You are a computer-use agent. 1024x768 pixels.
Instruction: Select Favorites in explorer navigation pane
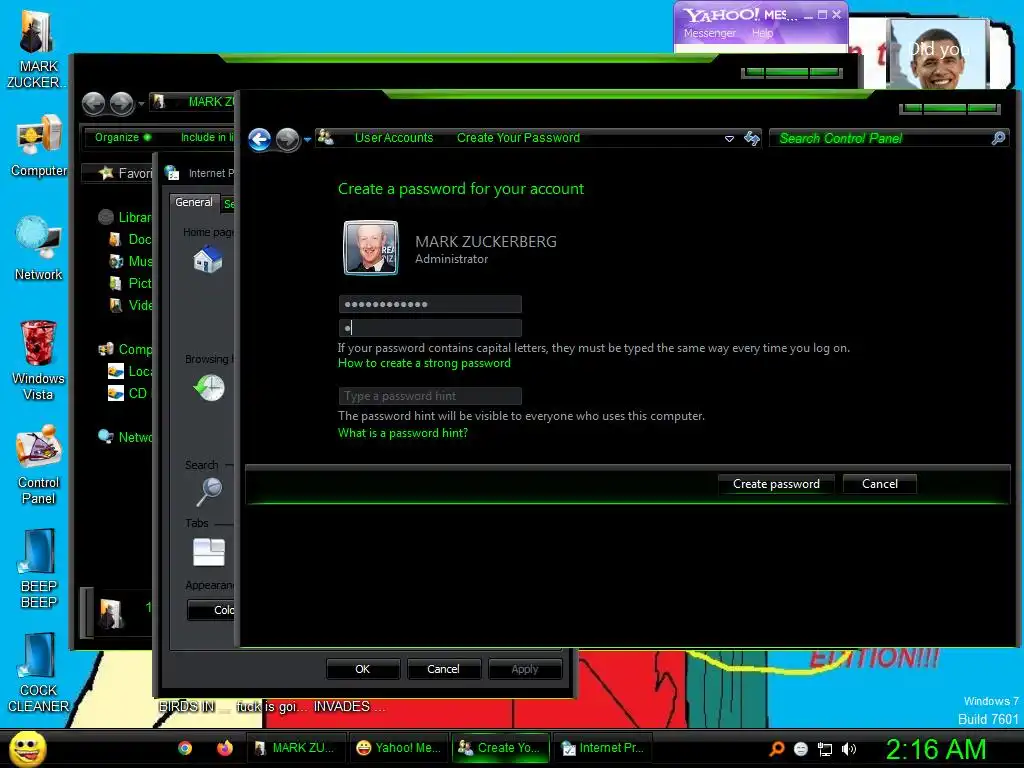point(125,173)
